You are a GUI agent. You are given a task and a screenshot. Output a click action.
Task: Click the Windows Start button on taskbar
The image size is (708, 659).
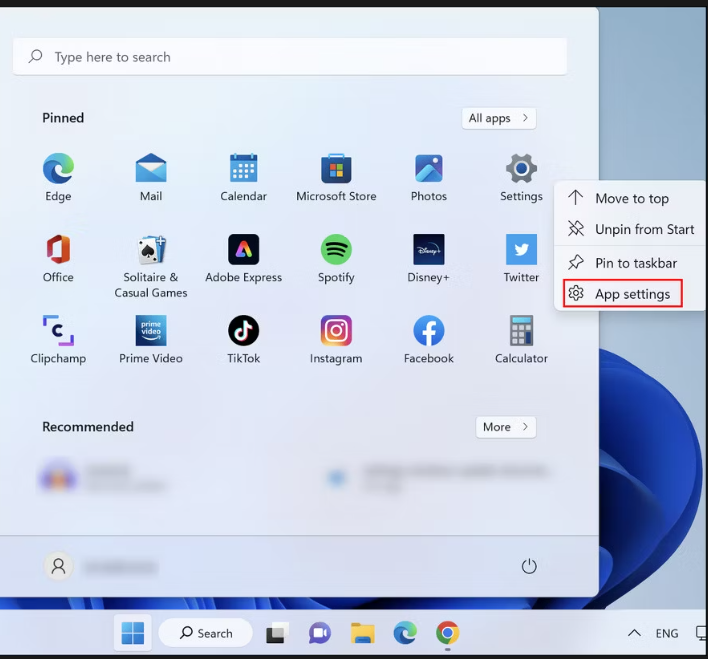click(133, 633)
